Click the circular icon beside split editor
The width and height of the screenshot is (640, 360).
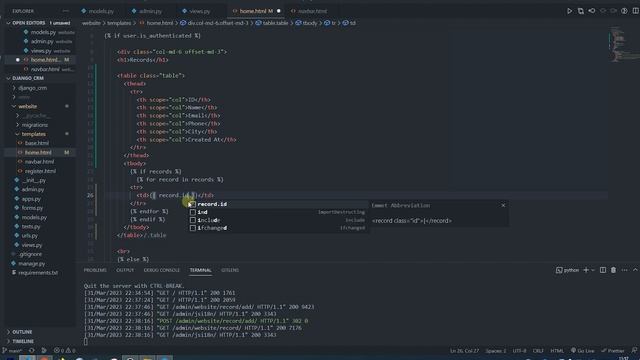[x=624, y=11]
